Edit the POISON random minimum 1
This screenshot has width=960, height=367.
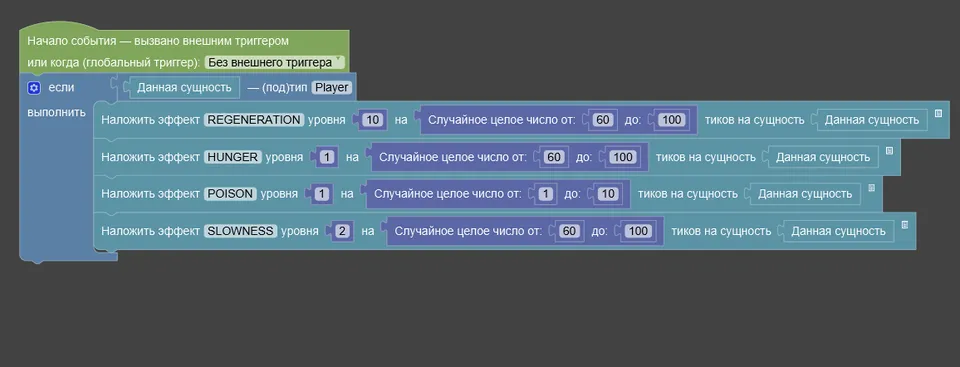point(546,195)
